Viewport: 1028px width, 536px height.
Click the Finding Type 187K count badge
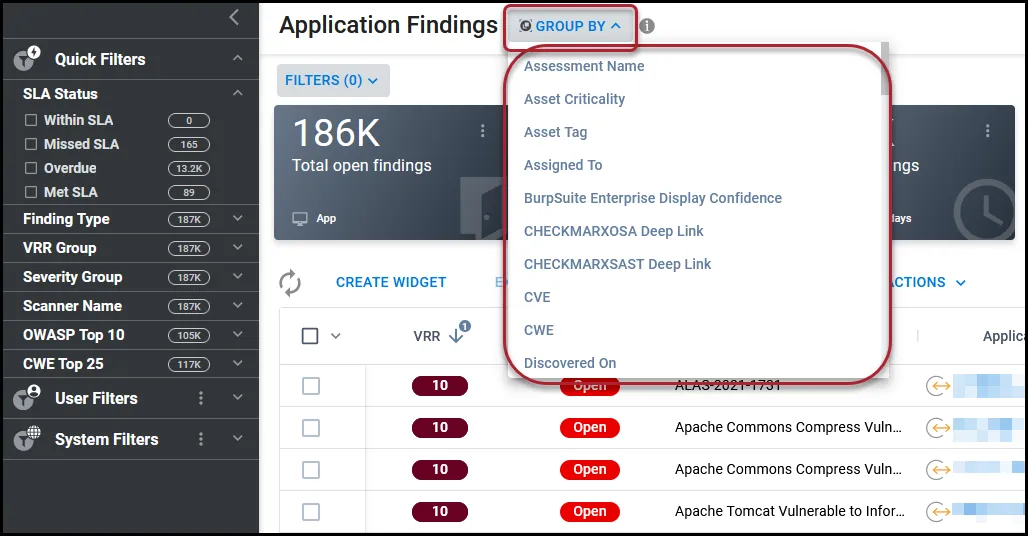pyautogui.click(x=189, y=220)
